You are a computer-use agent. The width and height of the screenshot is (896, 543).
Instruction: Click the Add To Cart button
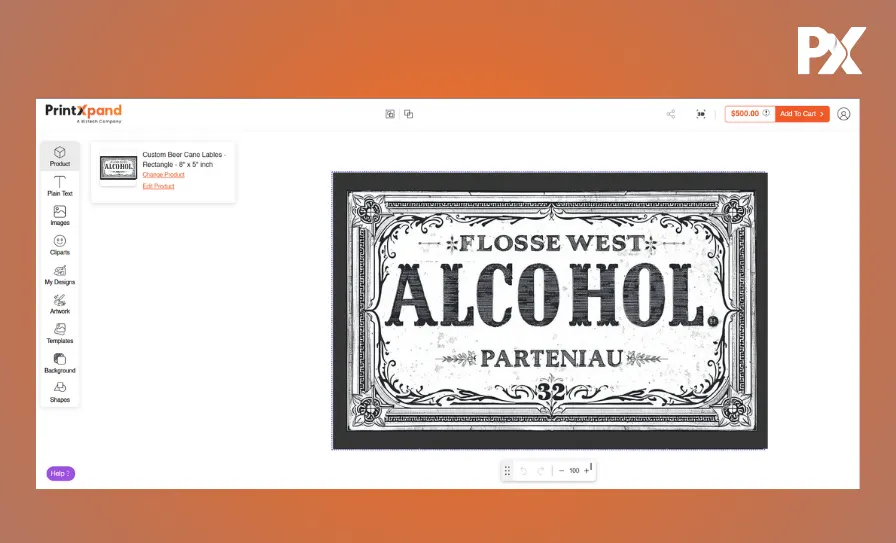coord(802,114)
